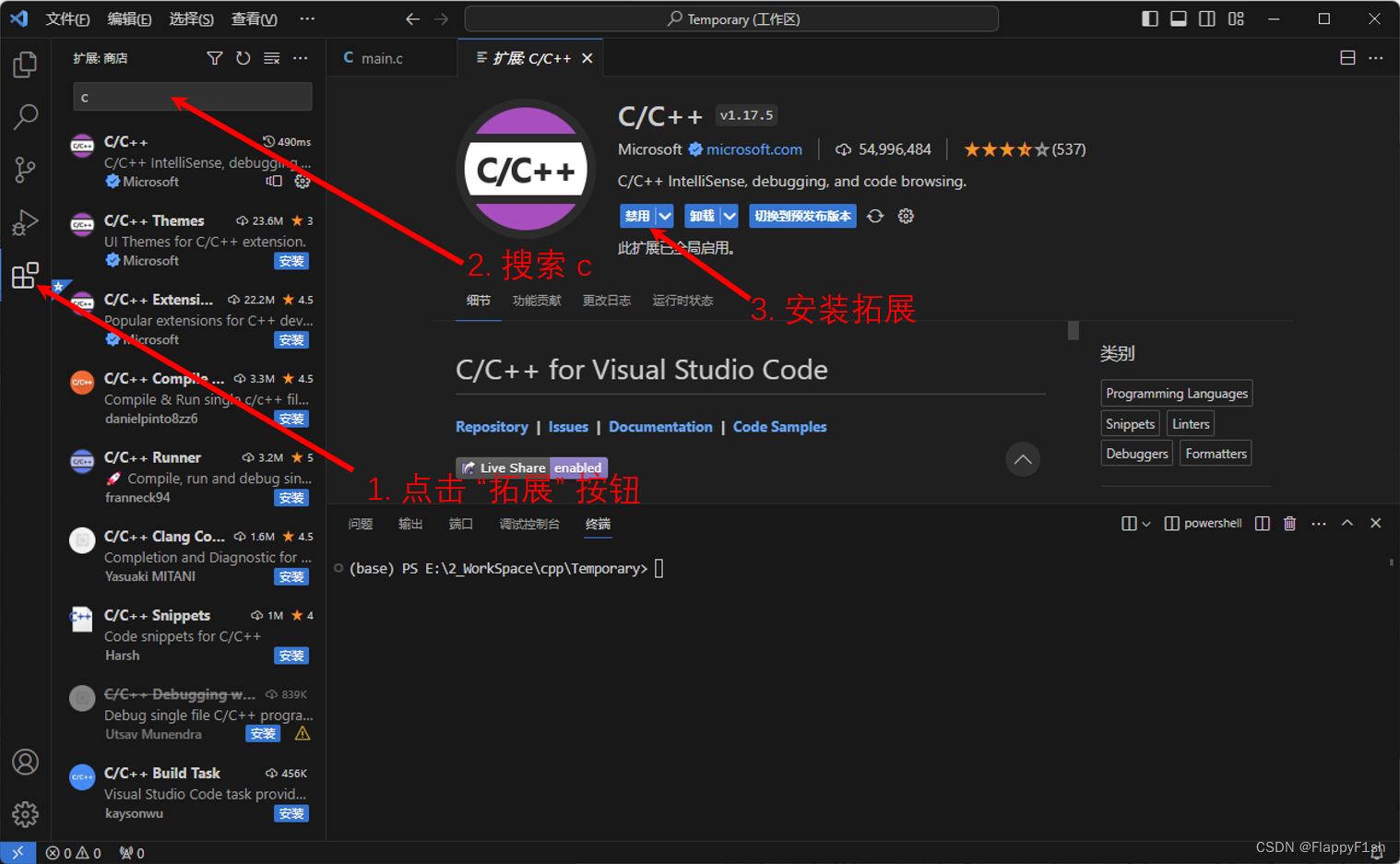Open disable button dropdown arrow
The width and height of the screenshot is (1400, 864).
pyautogui.click(x=665, y=216)
